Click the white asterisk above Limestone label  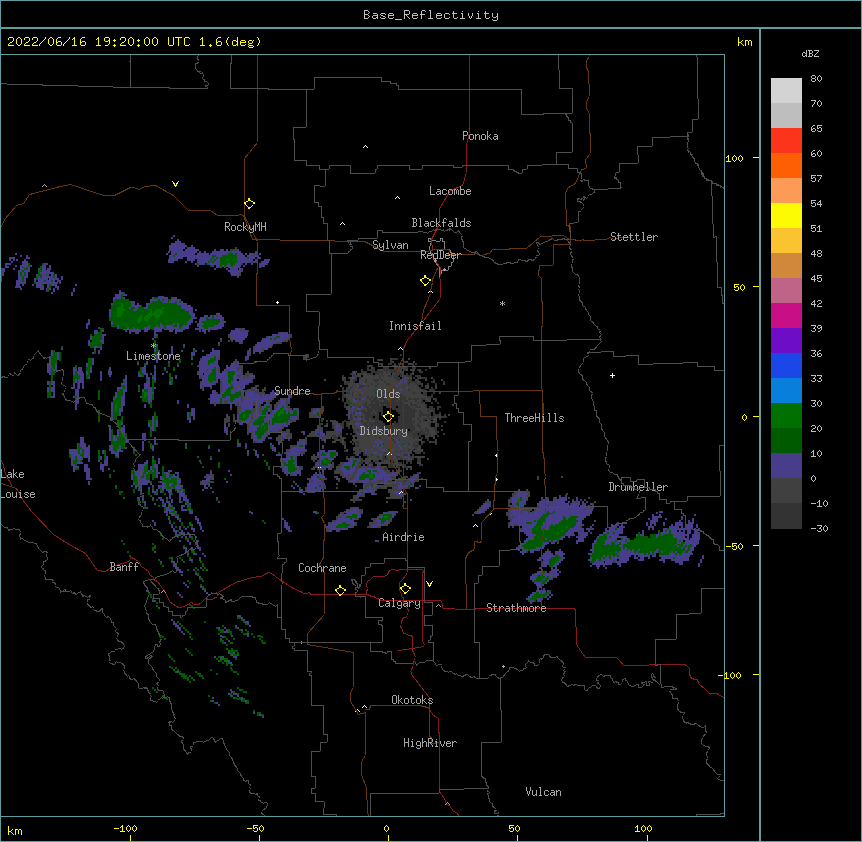tap(154, 346)
